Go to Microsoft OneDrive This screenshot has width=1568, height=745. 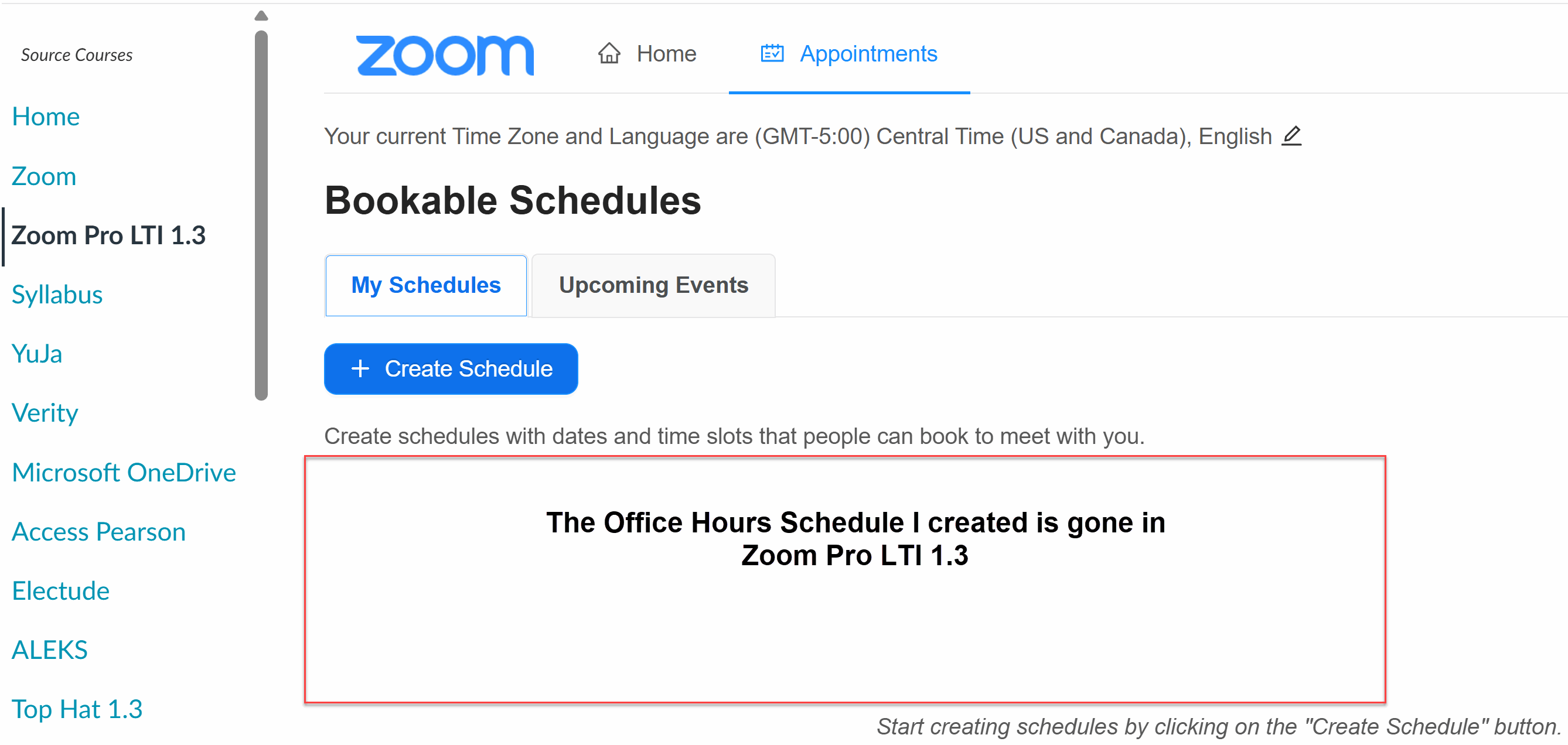[124, 471]
